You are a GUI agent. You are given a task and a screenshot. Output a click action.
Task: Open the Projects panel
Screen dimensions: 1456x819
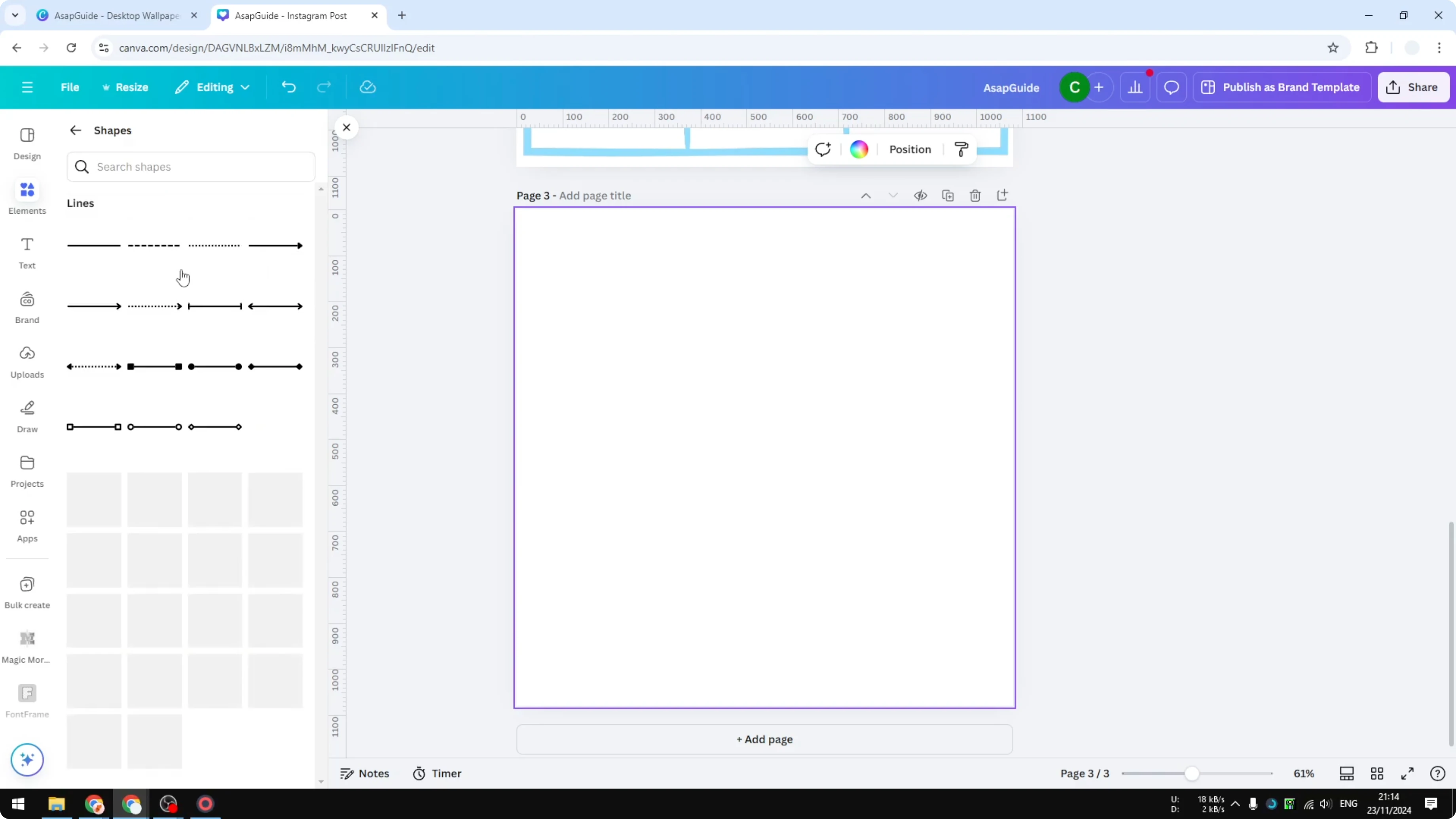click(x=27, y=470)
